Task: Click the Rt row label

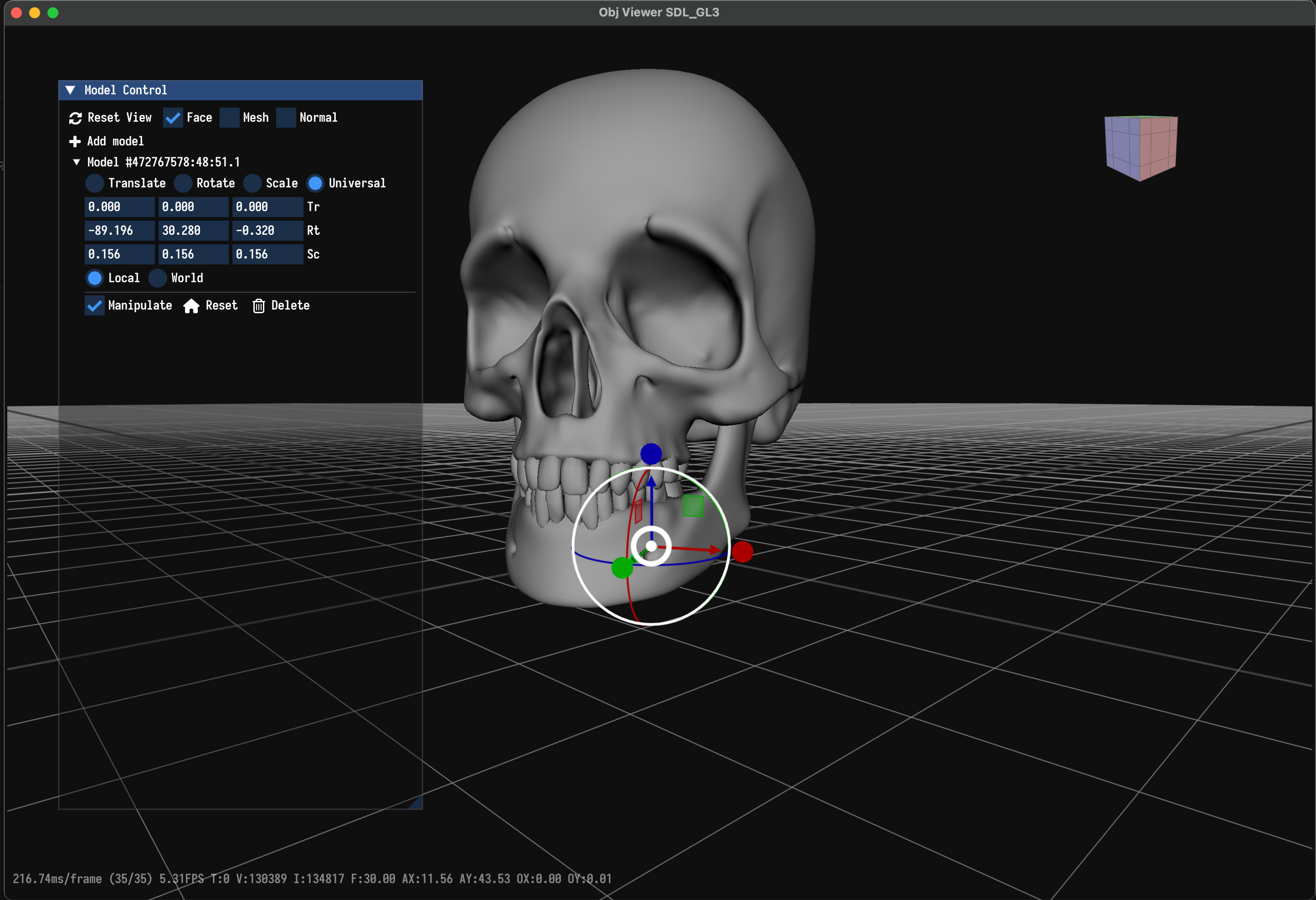Action: [x=313, y=231]
